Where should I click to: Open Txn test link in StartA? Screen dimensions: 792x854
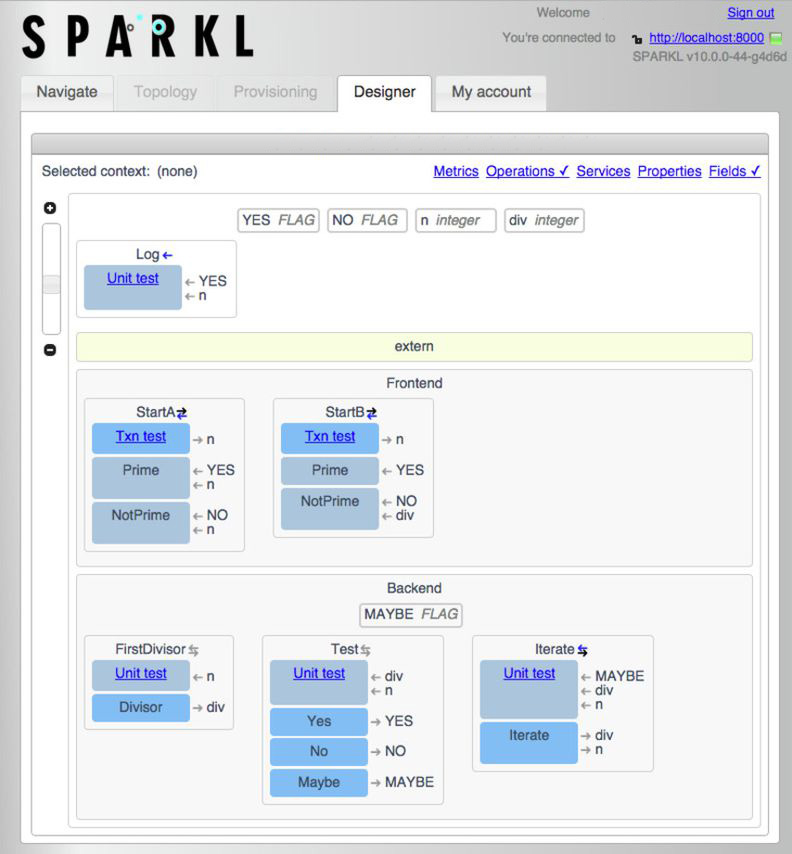click(141, 436)
